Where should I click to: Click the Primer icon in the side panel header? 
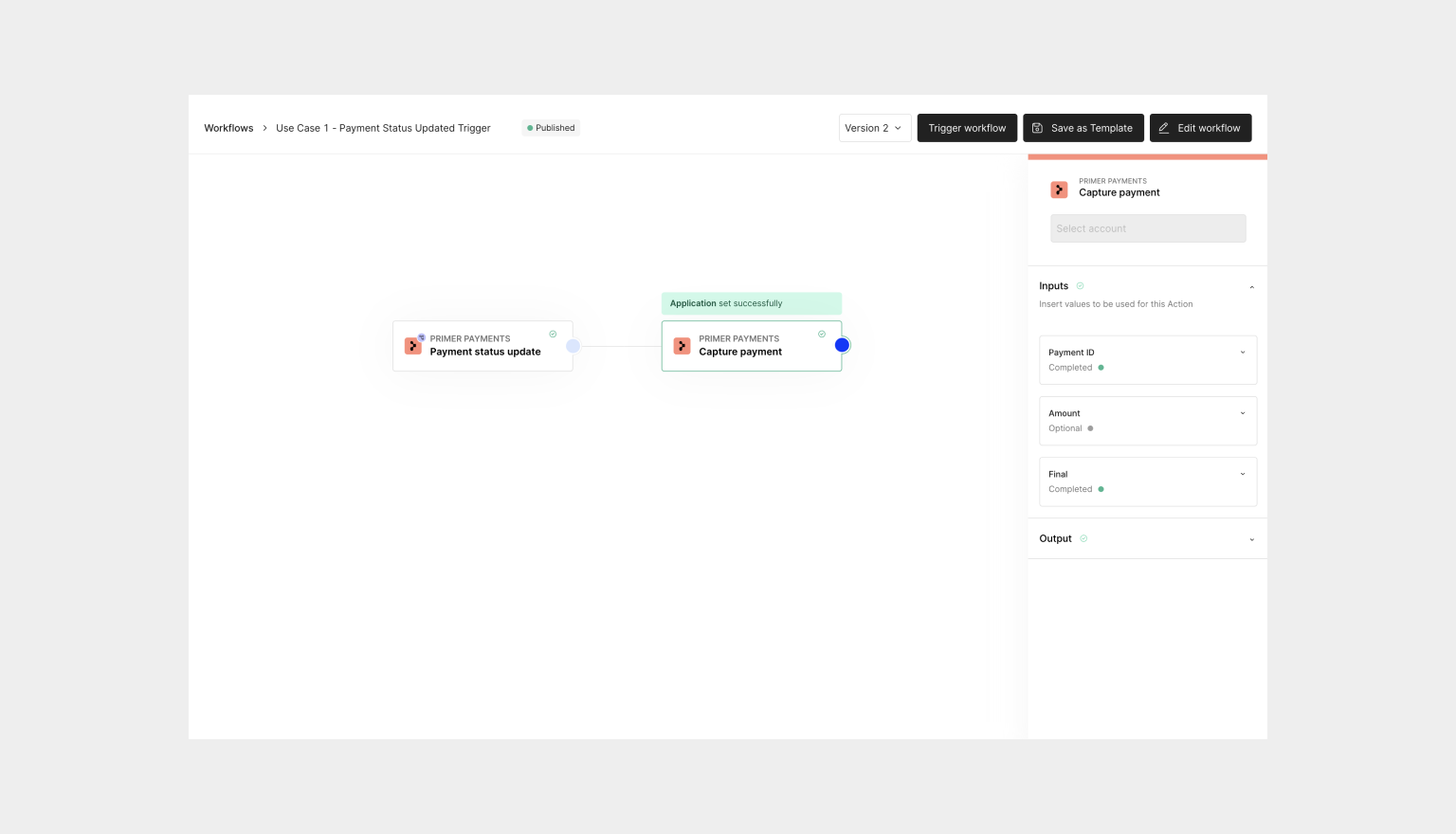1059,190
